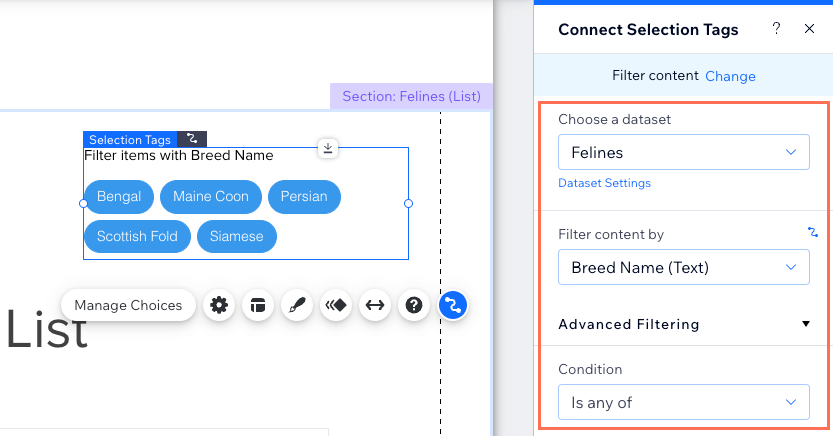Click connection icon beside Filter content by
The image size is (833, 436).
(x=812, y=232)
